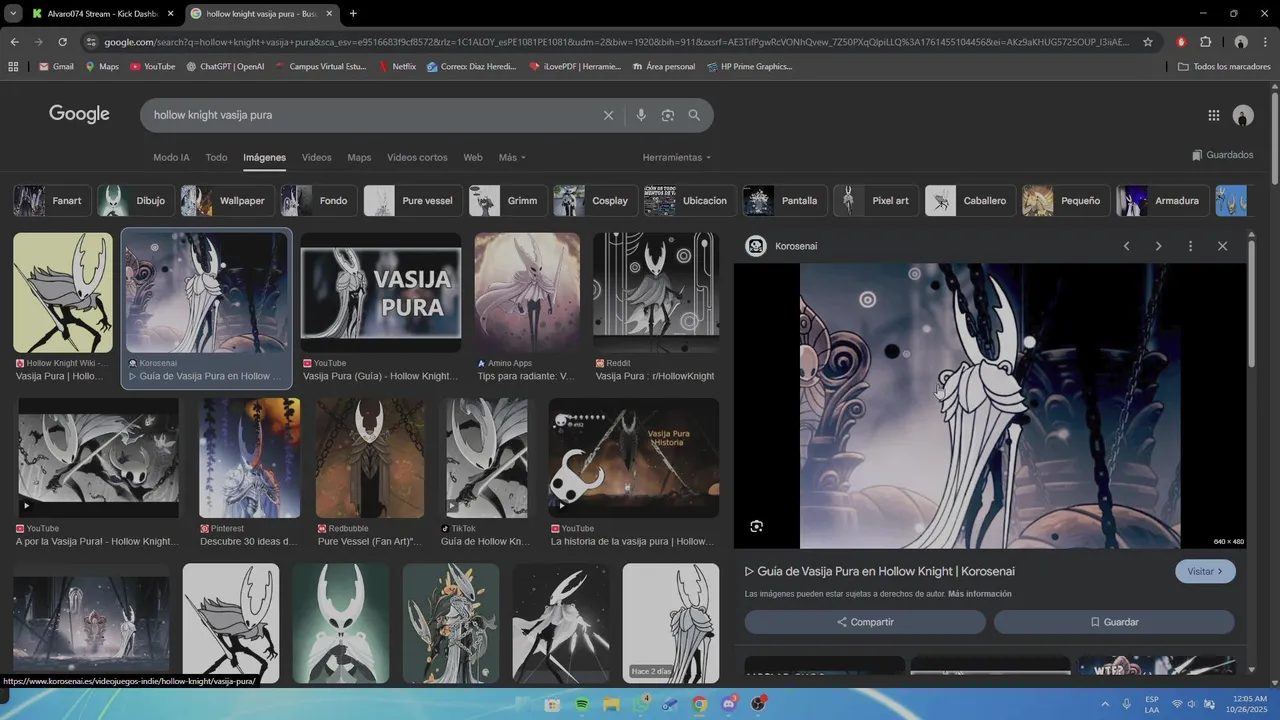This screenshot has width=1280, height=720.
Task: Open the VASIJA PURA YouTube thumbnail
Action: coord(381,292)
